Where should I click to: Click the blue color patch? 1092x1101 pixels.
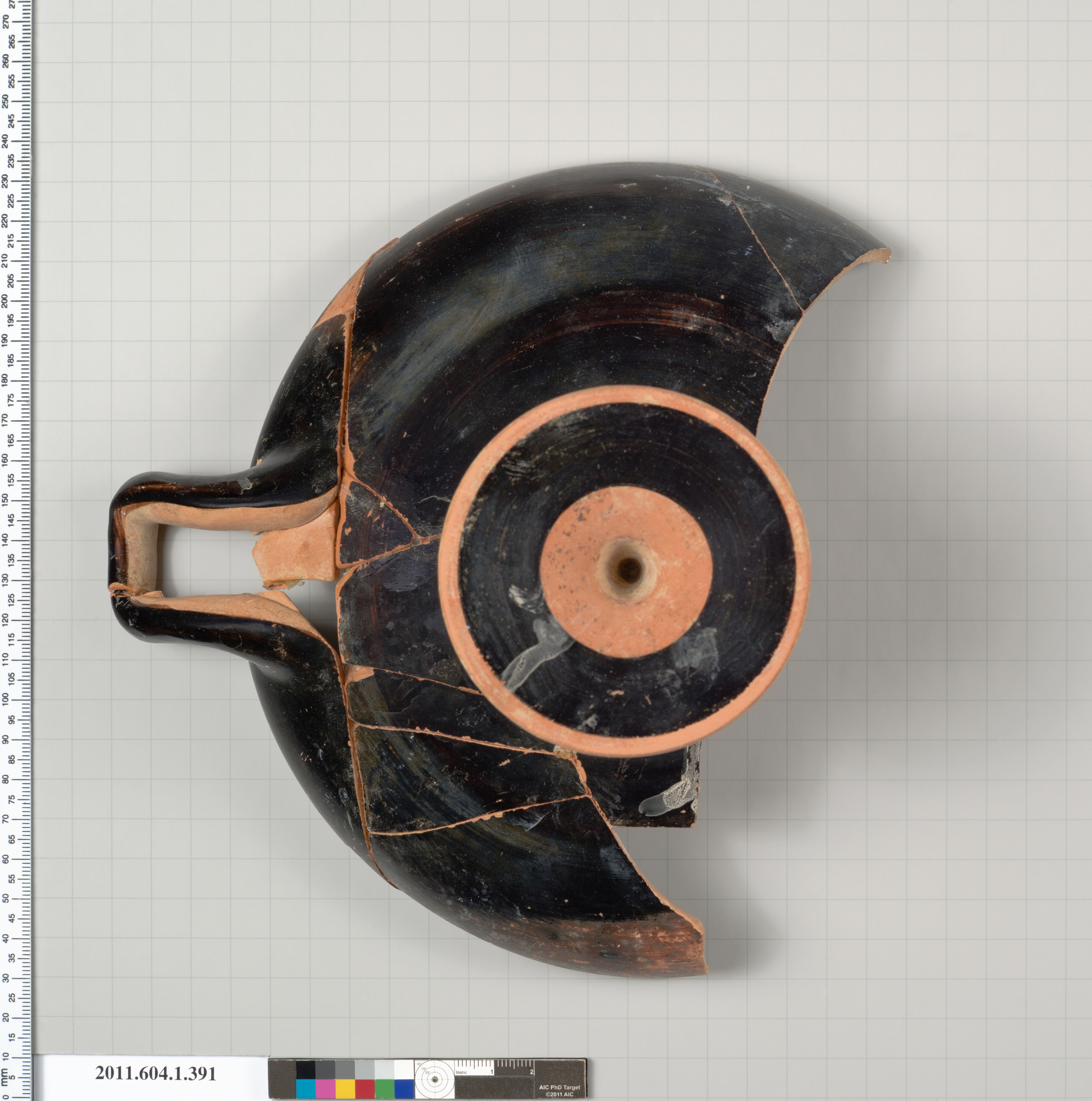(x=404, y=1089)
